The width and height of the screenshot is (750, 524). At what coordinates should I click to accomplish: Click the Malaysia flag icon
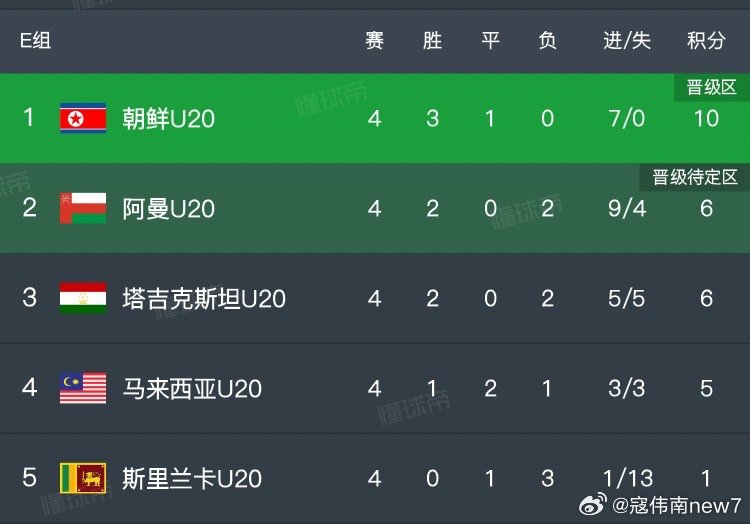83,388
